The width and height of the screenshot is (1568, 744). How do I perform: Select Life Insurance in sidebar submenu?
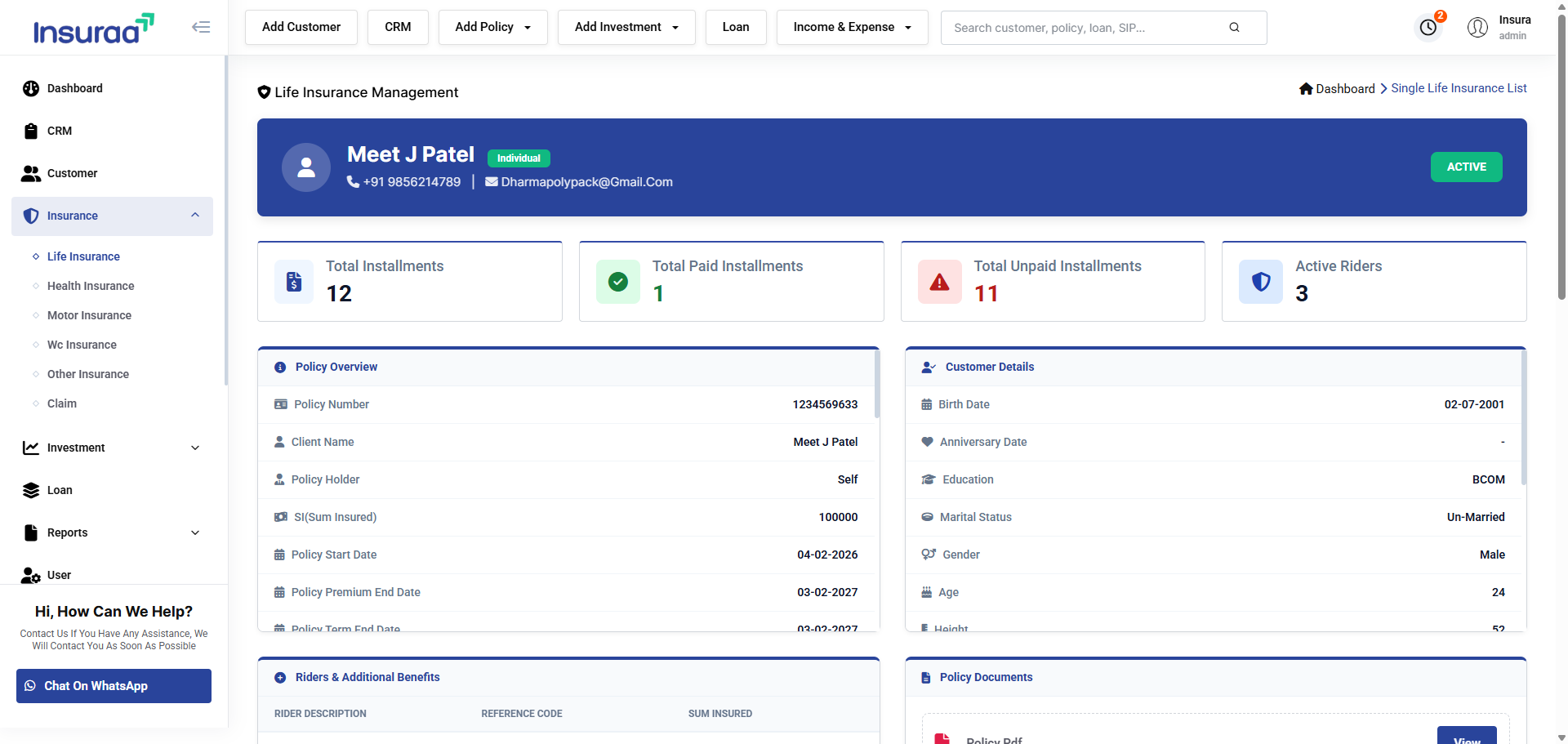83,256
